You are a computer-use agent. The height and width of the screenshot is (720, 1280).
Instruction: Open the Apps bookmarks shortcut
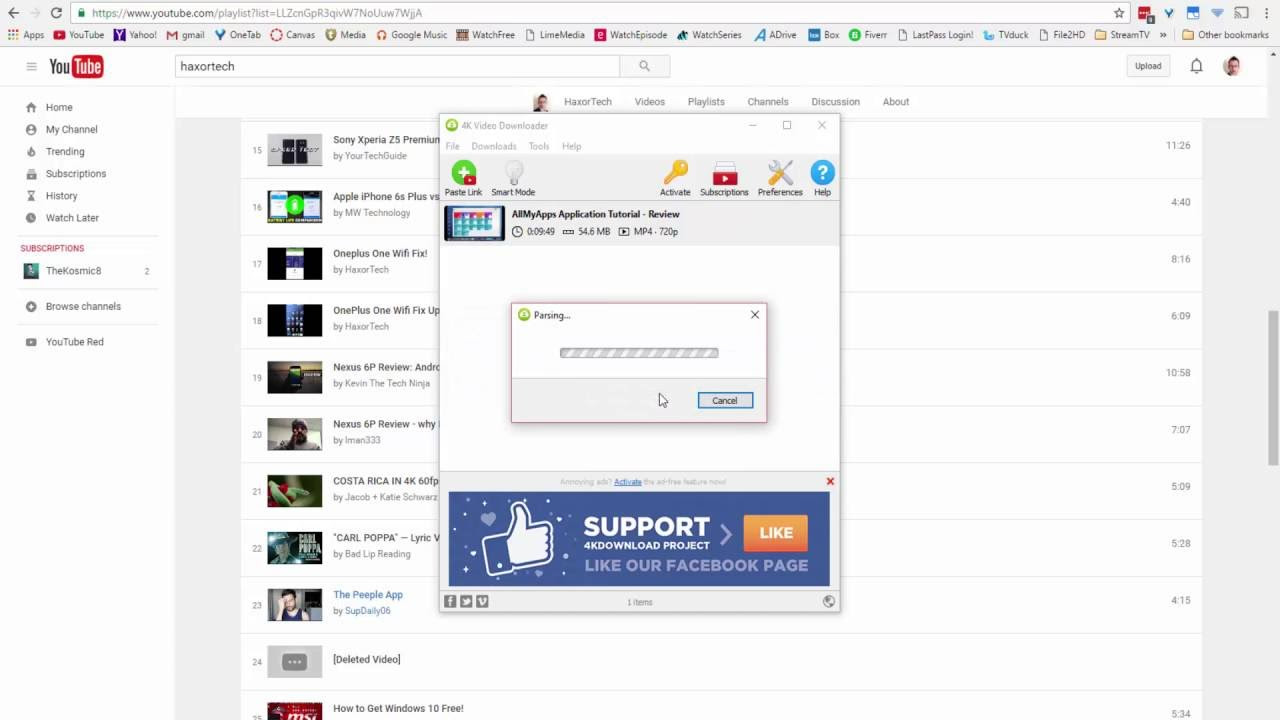(x=26, y=35)
